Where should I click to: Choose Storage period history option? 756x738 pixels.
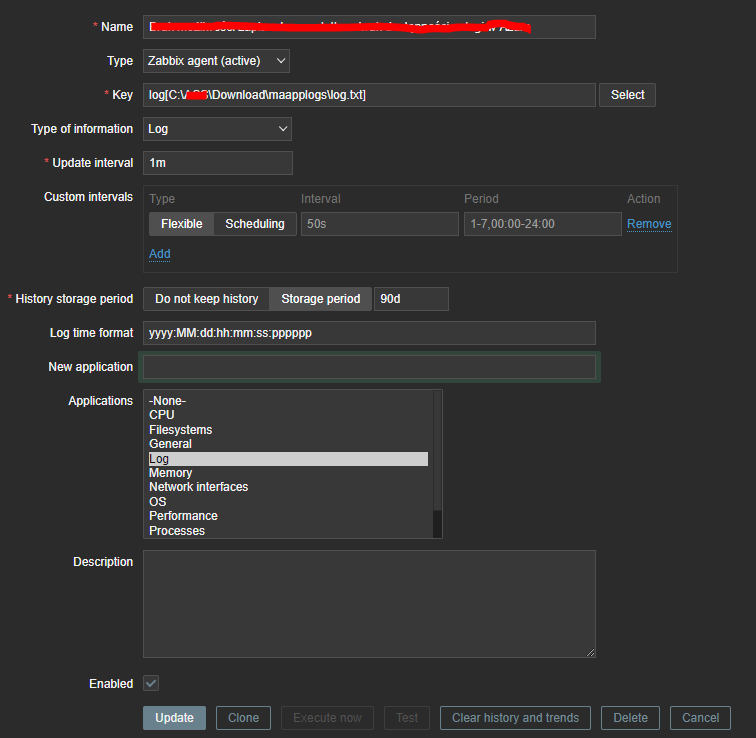320,299
